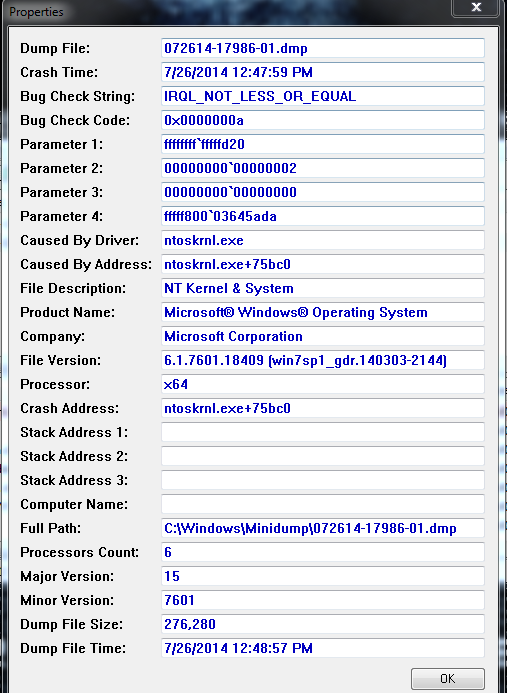Select the Caused By Driver field
This screenshot has width=507, height=693.
323,240
